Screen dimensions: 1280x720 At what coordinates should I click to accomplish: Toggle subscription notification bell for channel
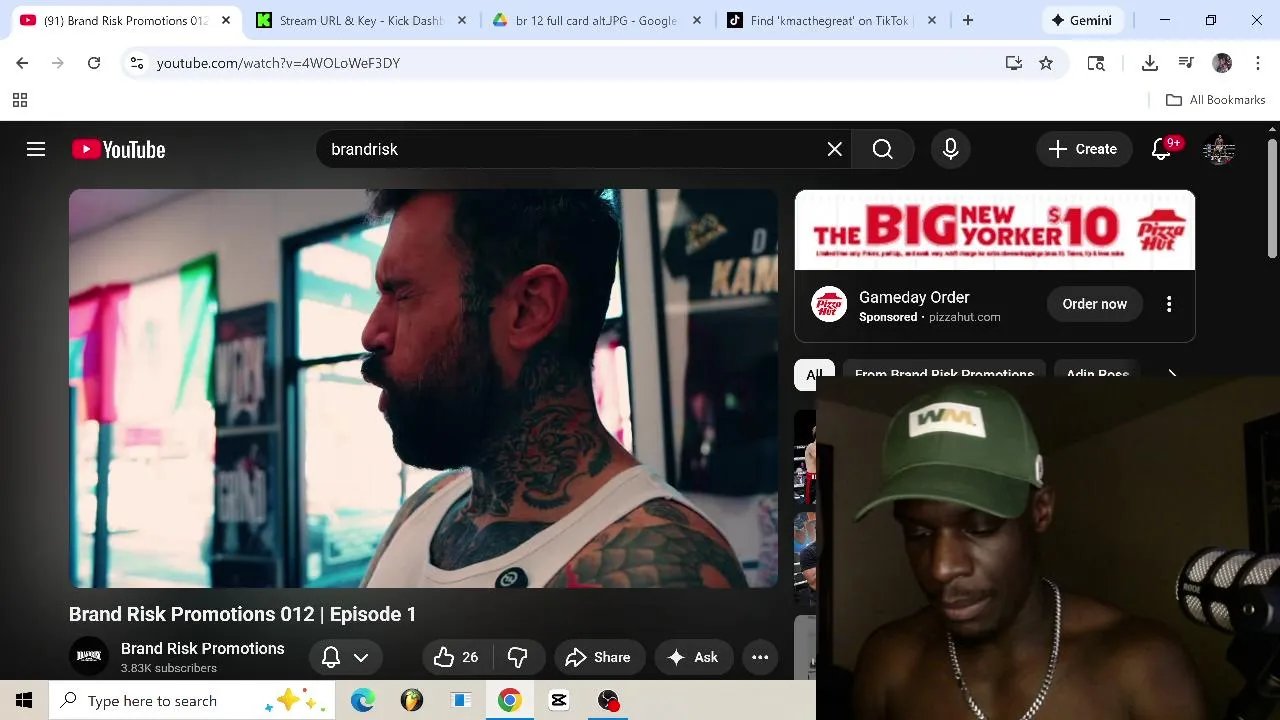coord(345,657)
